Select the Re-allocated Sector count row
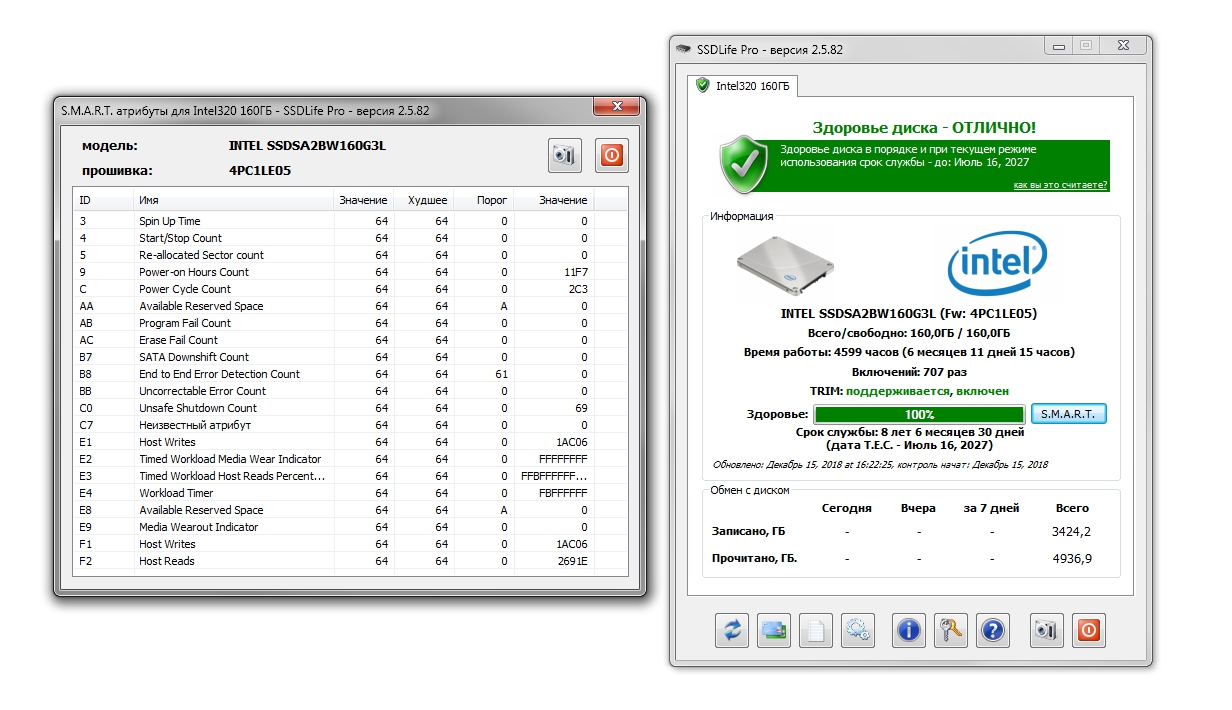This screenshot has height=710, width=1232. [351, 255]
